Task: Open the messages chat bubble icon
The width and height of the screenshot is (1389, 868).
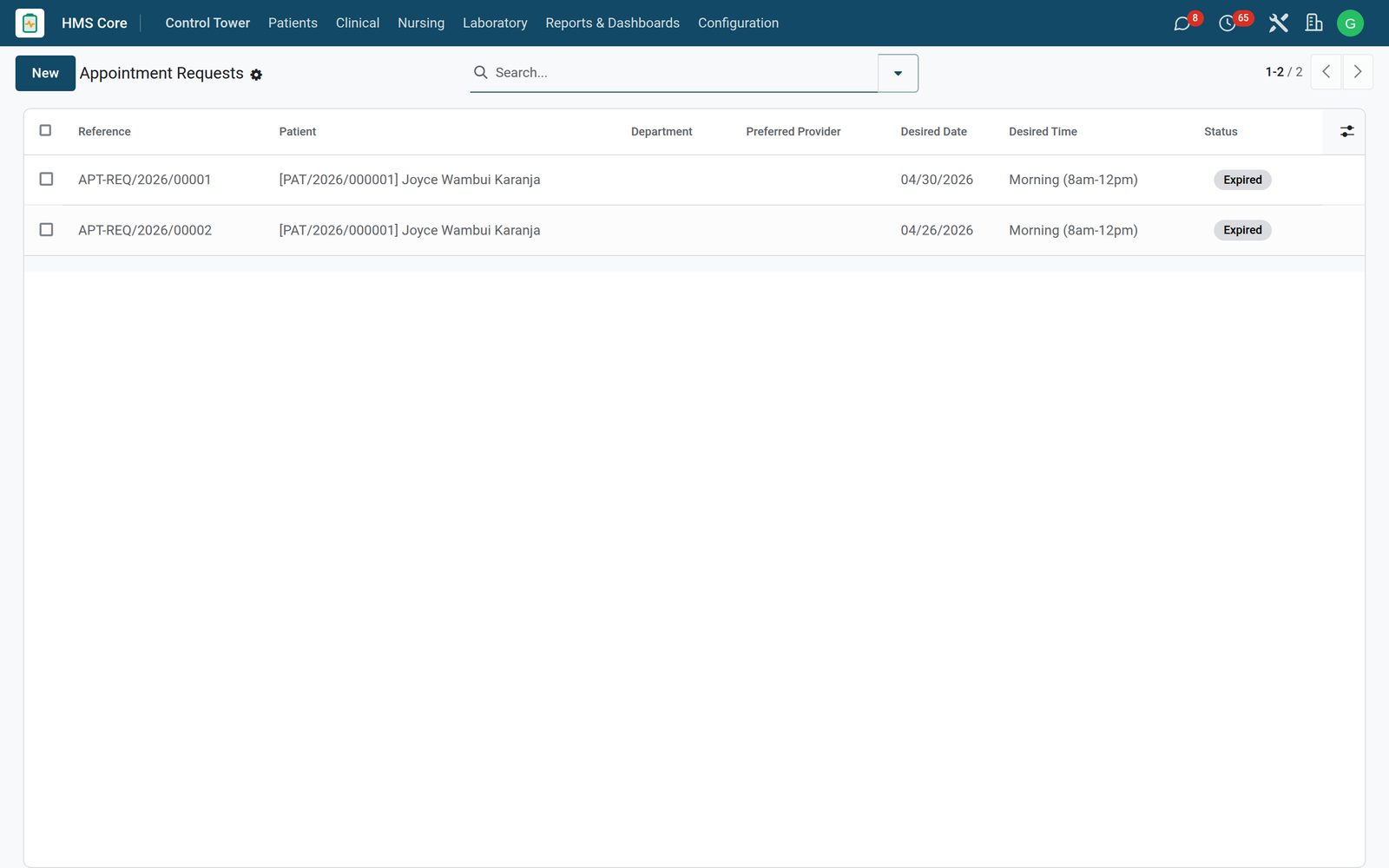Action: pyautogui.click(x=1182, y=23)
